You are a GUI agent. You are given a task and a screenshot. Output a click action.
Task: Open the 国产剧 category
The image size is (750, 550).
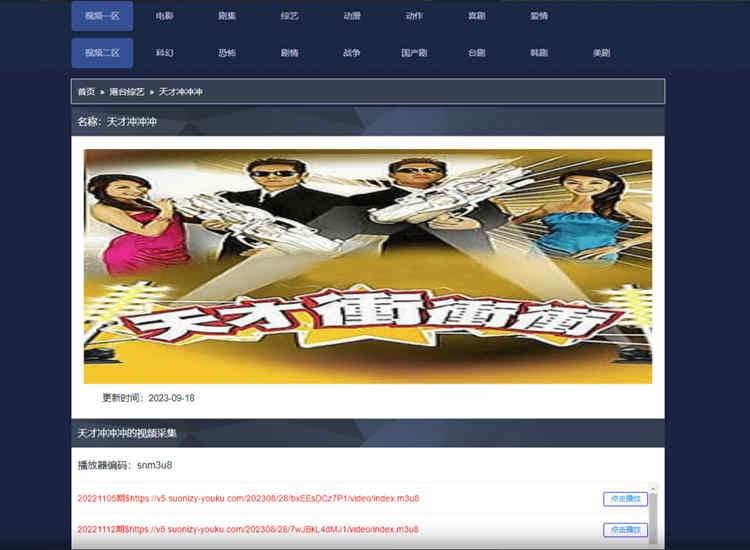414,53
